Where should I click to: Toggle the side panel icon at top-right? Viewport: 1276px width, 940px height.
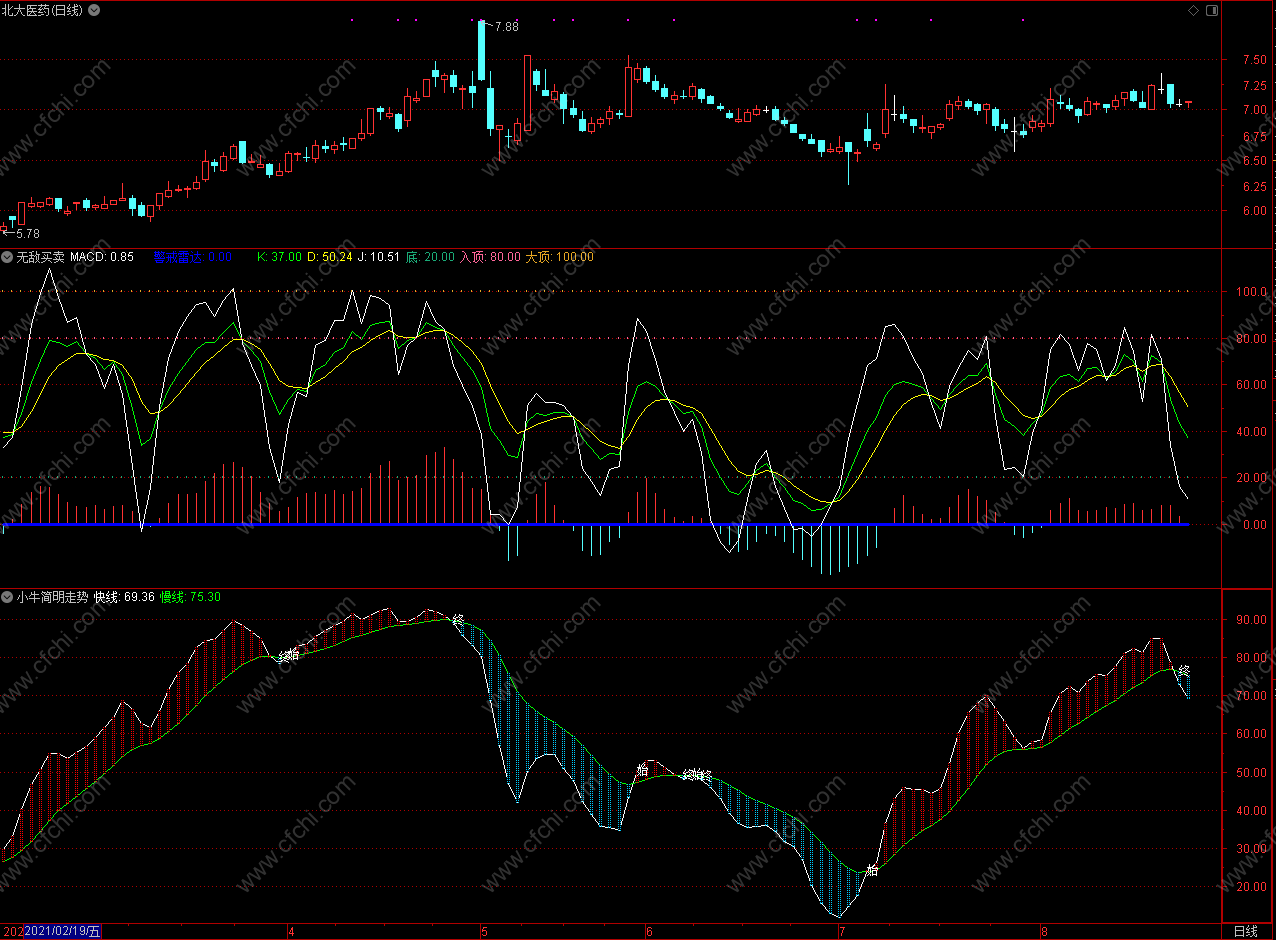click(x=1212, y=10)
